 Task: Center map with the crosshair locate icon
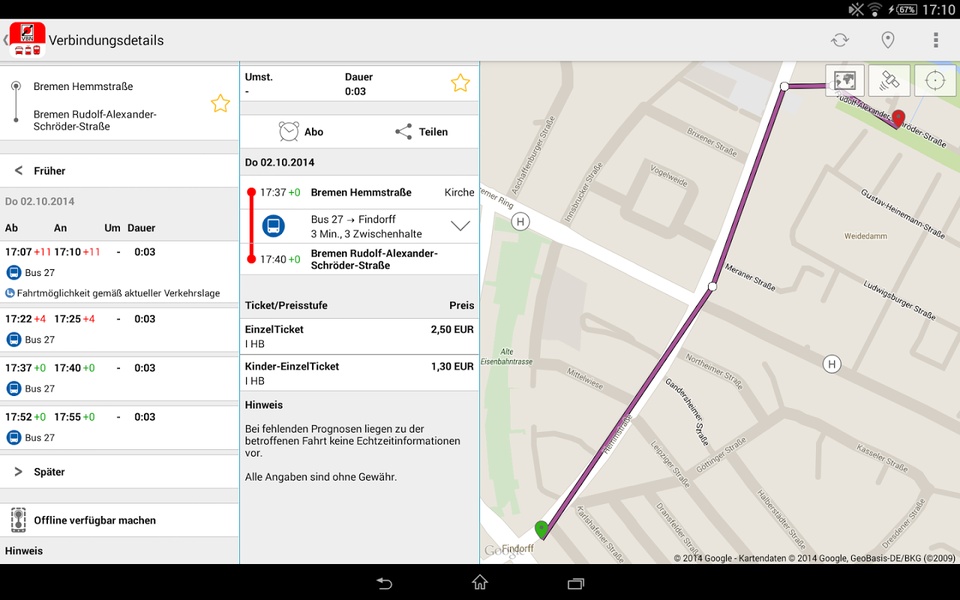[935, 80]
